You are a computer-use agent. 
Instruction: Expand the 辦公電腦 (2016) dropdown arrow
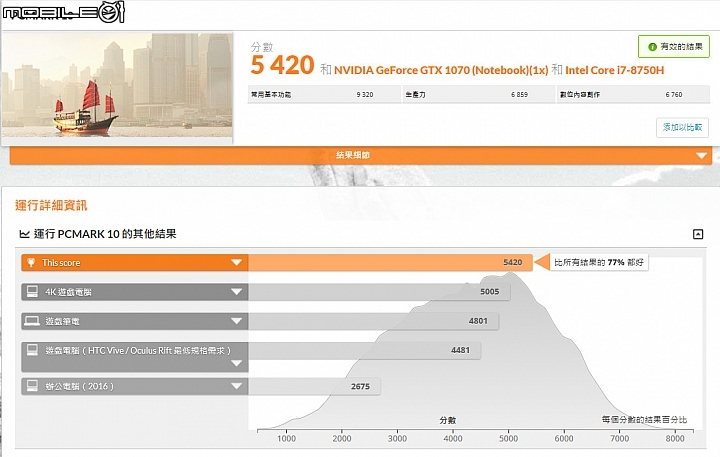pyautogui.click(x=236, y=386)
